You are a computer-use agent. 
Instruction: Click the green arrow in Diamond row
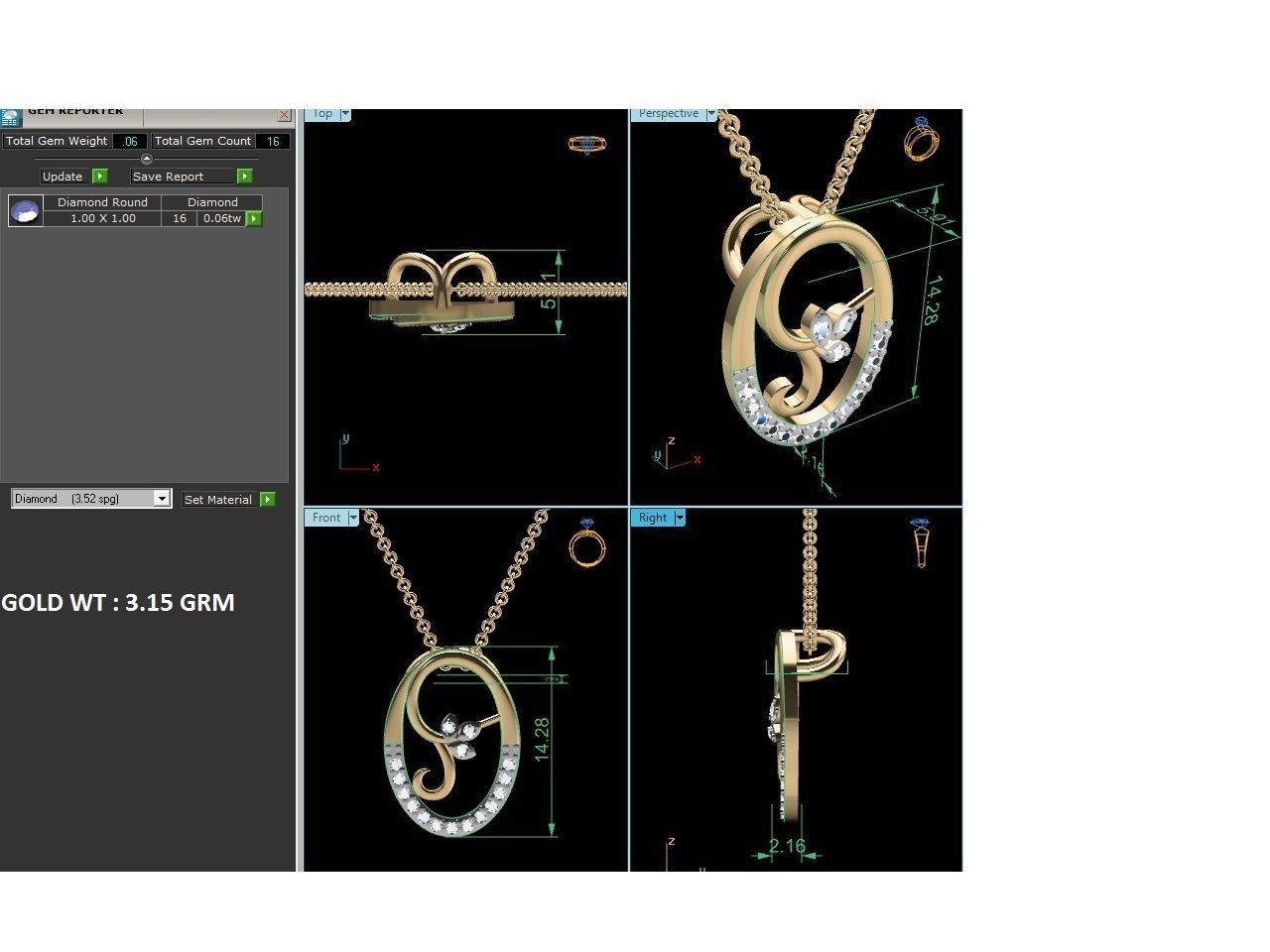click(254, 218)
